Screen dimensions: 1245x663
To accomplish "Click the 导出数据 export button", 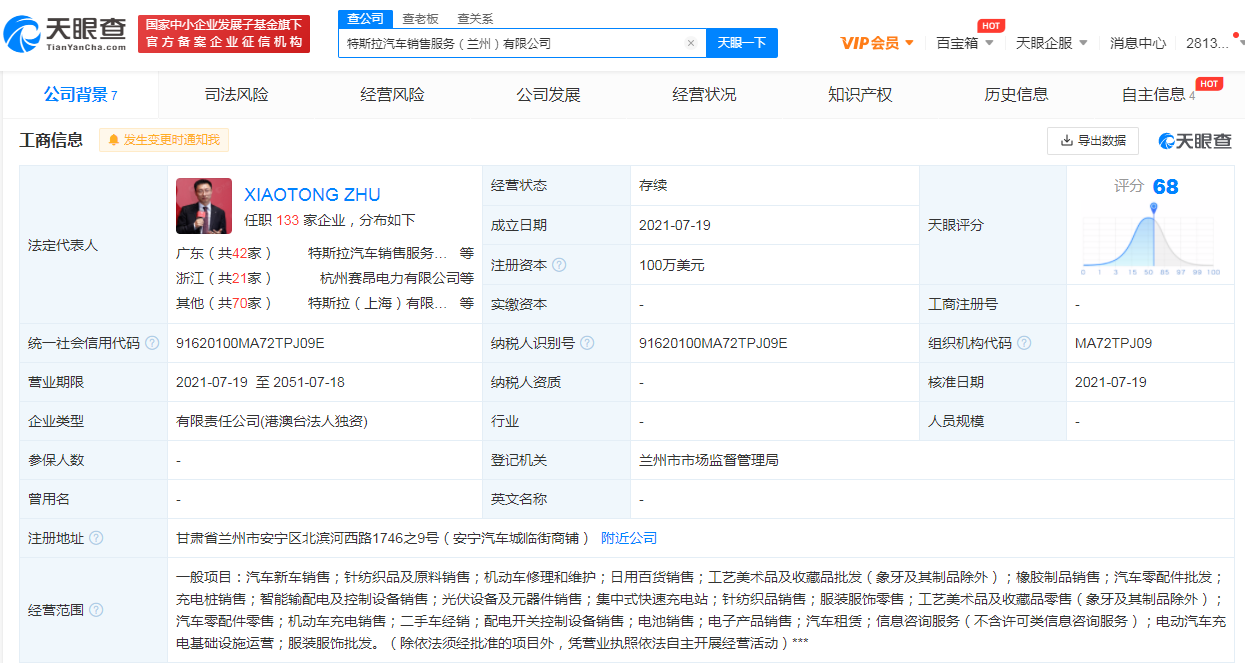I will click(x=1092, y=141).
